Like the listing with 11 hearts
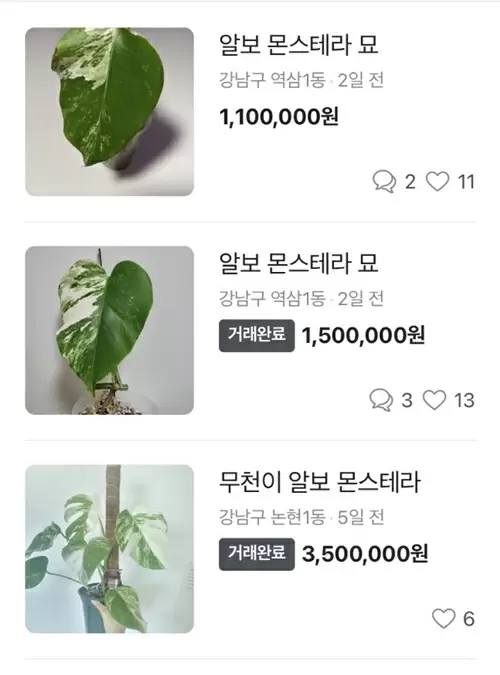Screen dimensions: 500x675 tap(437, 181)
